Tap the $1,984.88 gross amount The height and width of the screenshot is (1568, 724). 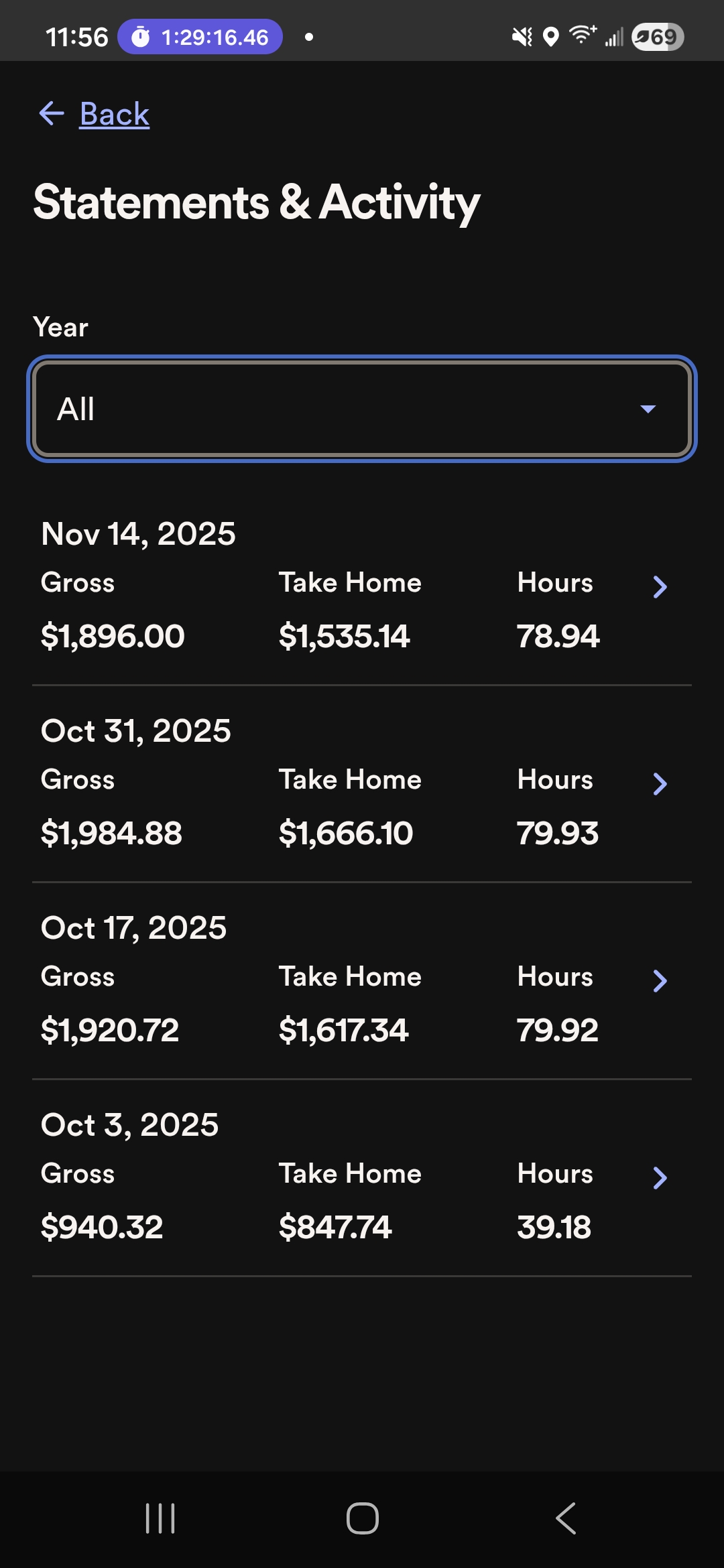(x=111, y=834)
